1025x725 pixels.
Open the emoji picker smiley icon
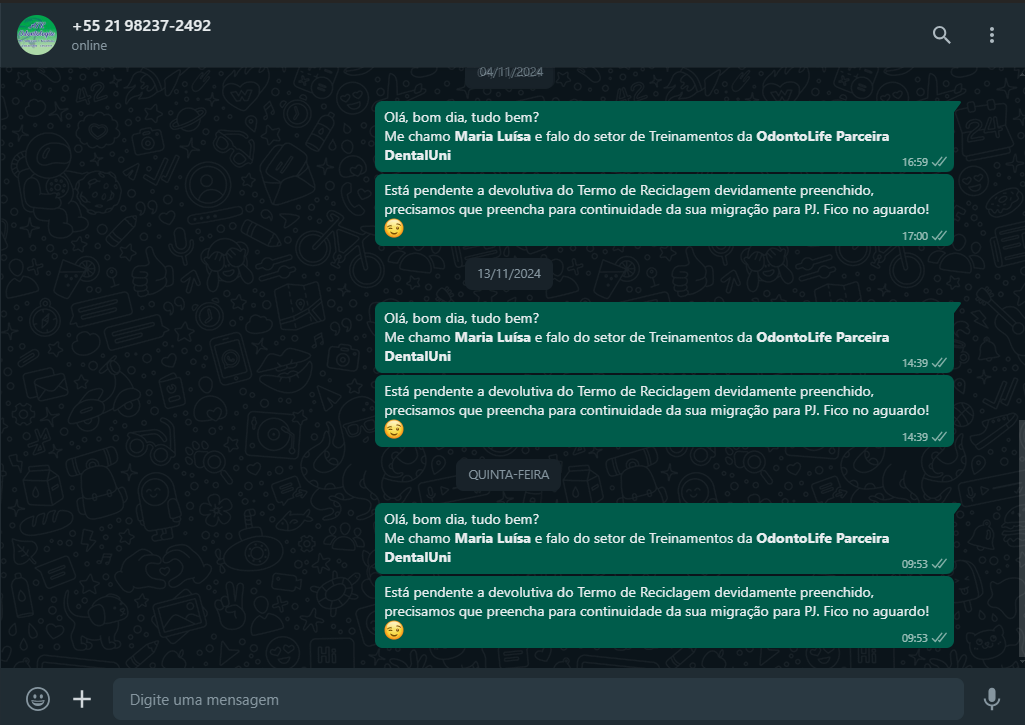pos(38,699)
